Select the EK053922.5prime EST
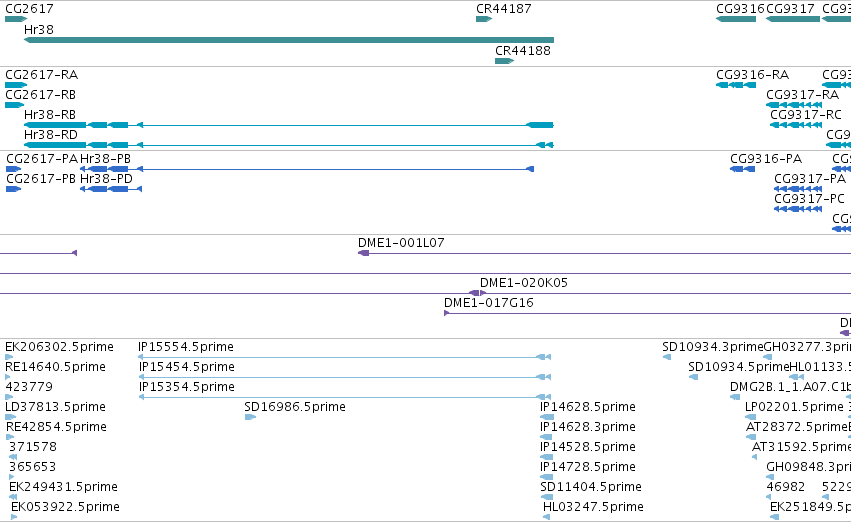The height and width of the screenshot is (522, 851). click(x=14, y=517)
